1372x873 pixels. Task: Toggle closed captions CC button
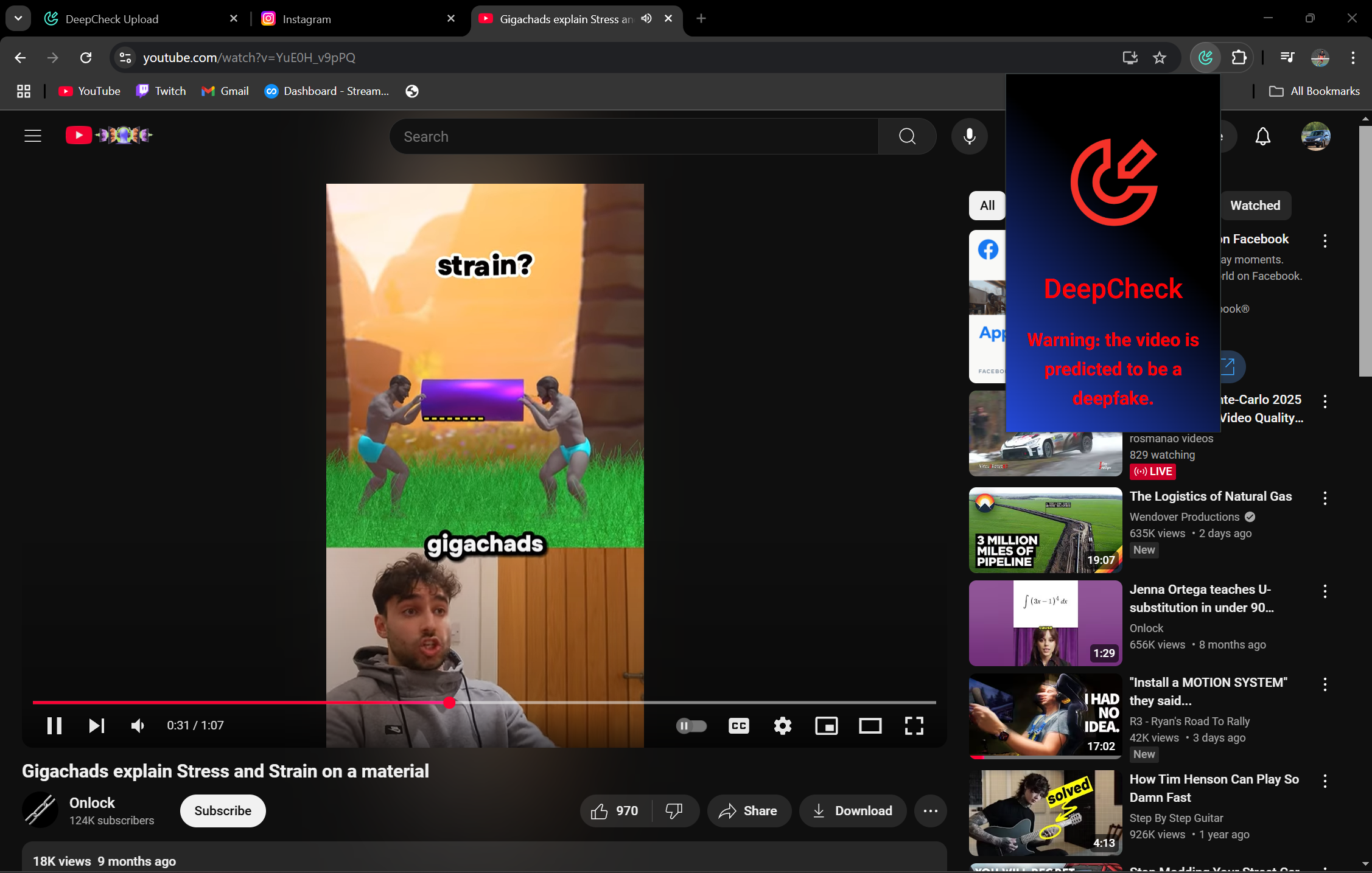(x=738, y=725)
